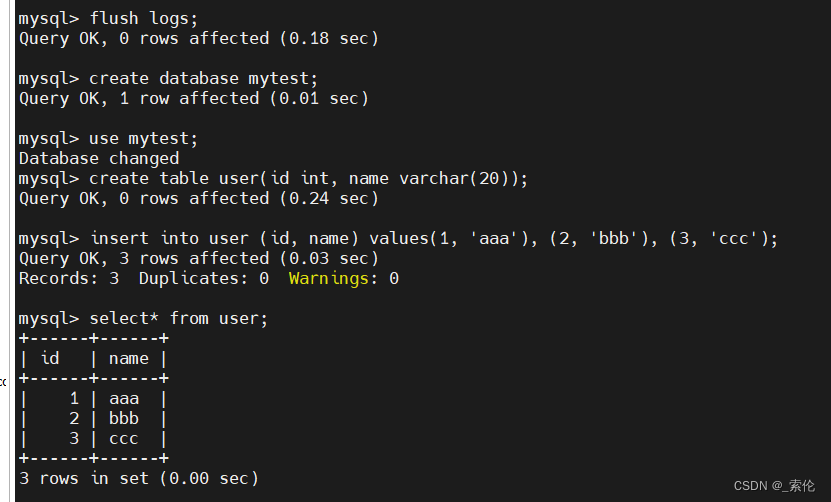Click the '3 rows affected' result line
Viewport: 831px width, 502px height.
(x=199, y=258)
